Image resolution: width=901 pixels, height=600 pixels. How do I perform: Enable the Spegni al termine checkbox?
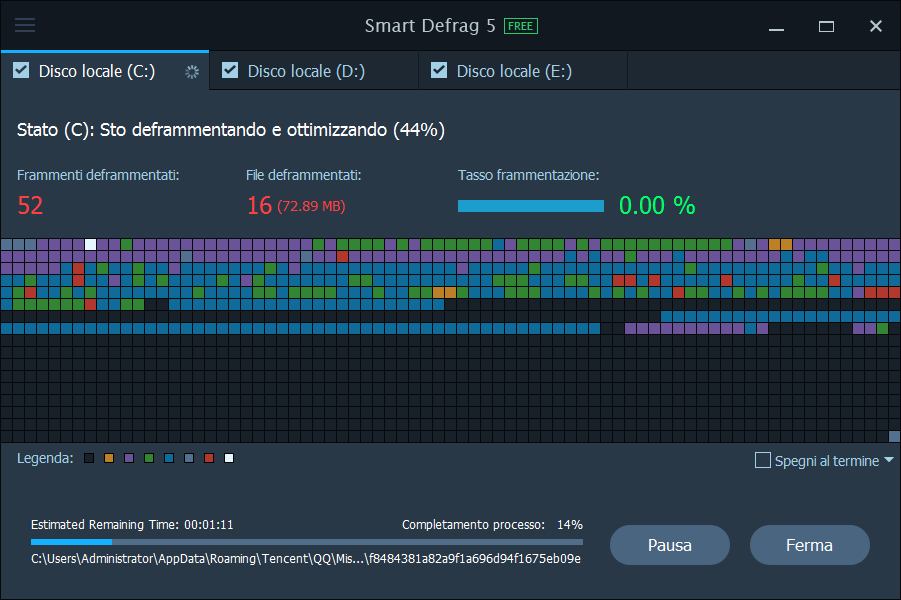pyautogui.click(x=763, y=461)
